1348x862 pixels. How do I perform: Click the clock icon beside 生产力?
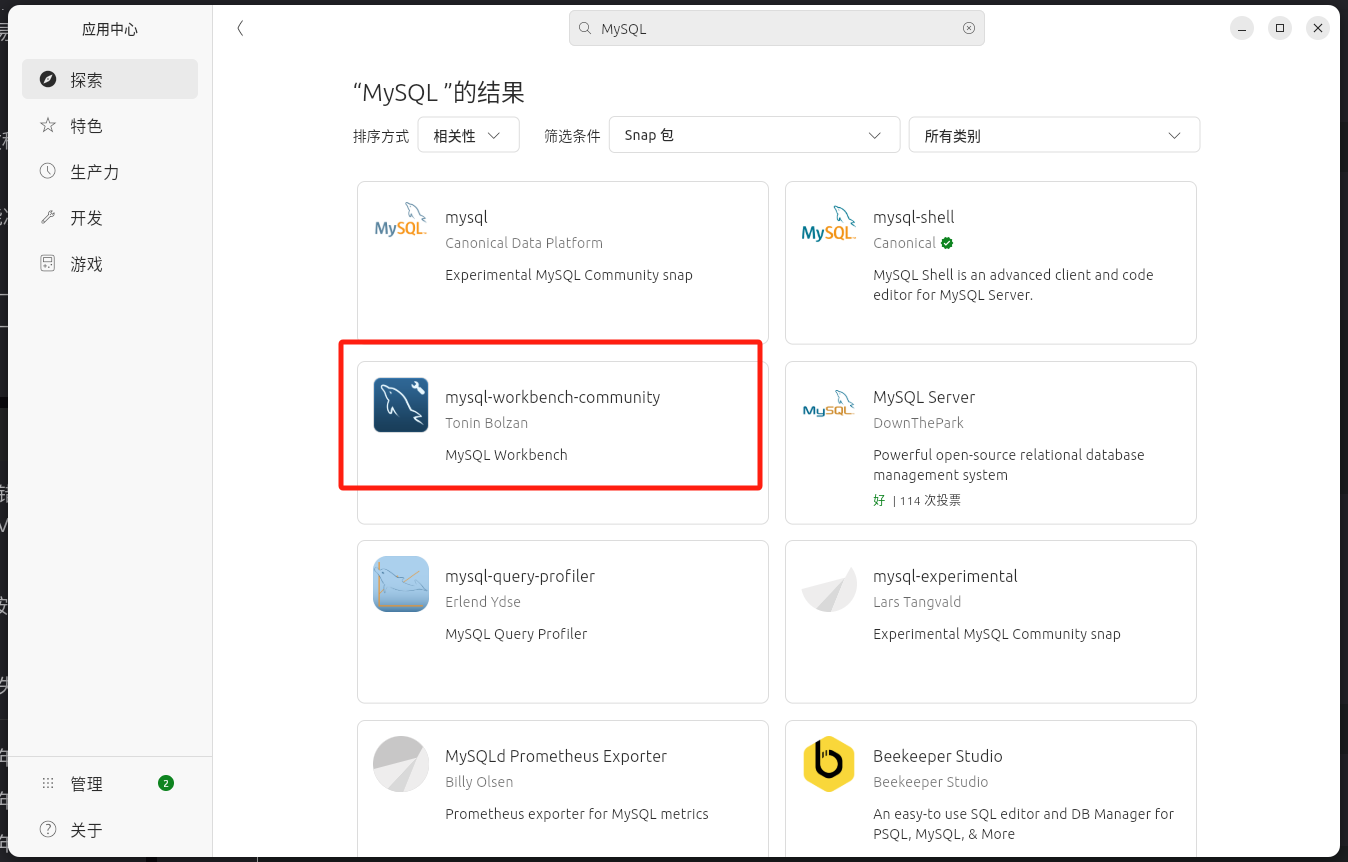tap(48, 171)
